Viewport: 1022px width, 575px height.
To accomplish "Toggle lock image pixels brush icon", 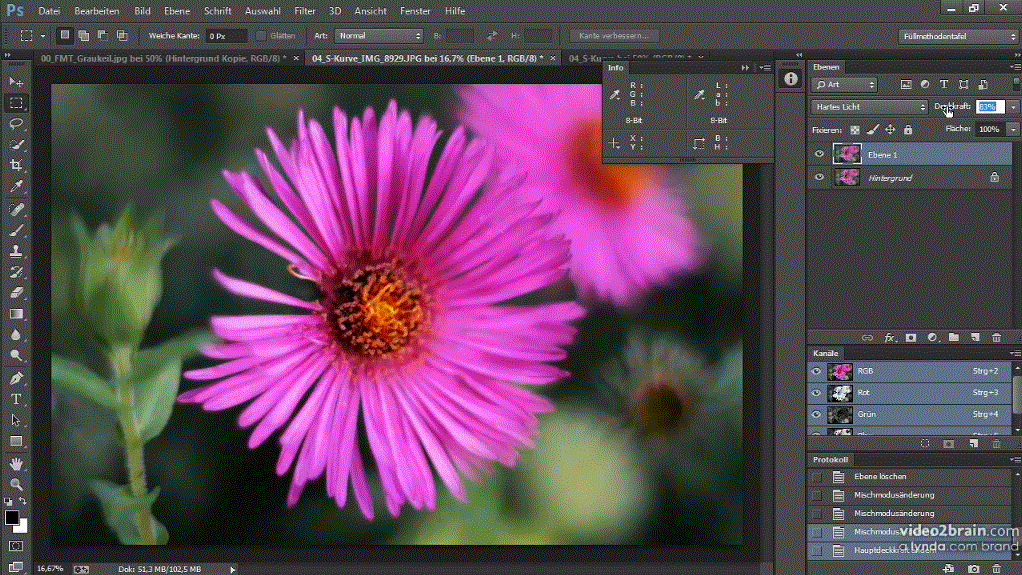I will (x=873, y=130).
